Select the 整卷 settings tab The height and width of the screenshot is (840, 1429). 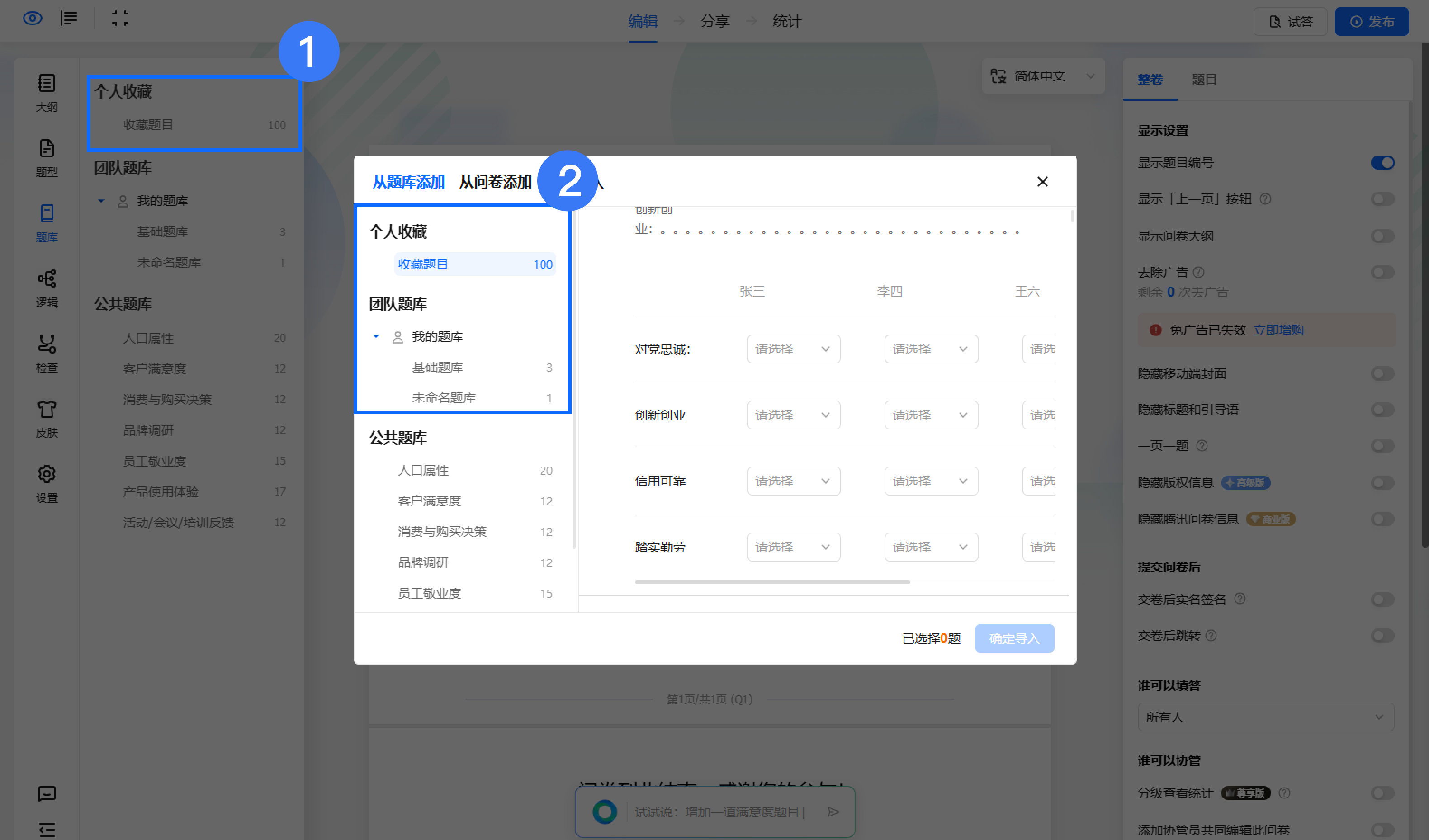(x=1150, y=80)
